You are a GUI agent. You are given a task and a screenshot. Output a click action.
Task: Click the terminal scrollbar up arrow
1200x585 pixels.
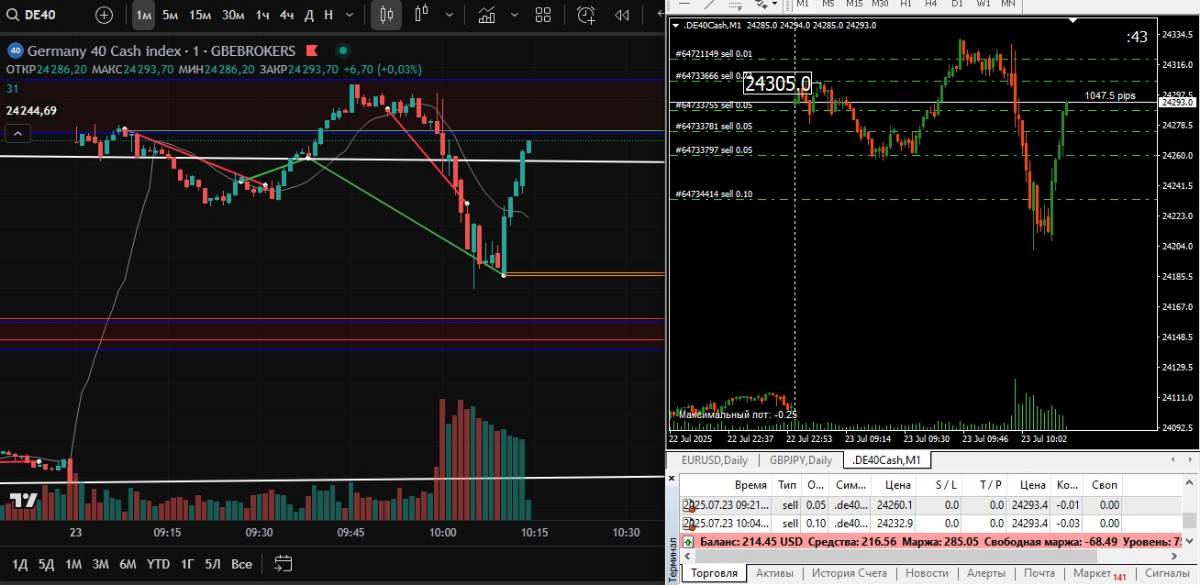tap(1189, 483)
